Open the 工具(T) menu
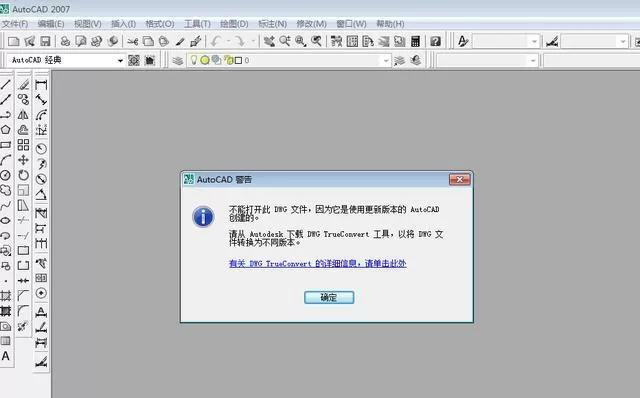Screen dimensions: 640x398 (197, 24)
